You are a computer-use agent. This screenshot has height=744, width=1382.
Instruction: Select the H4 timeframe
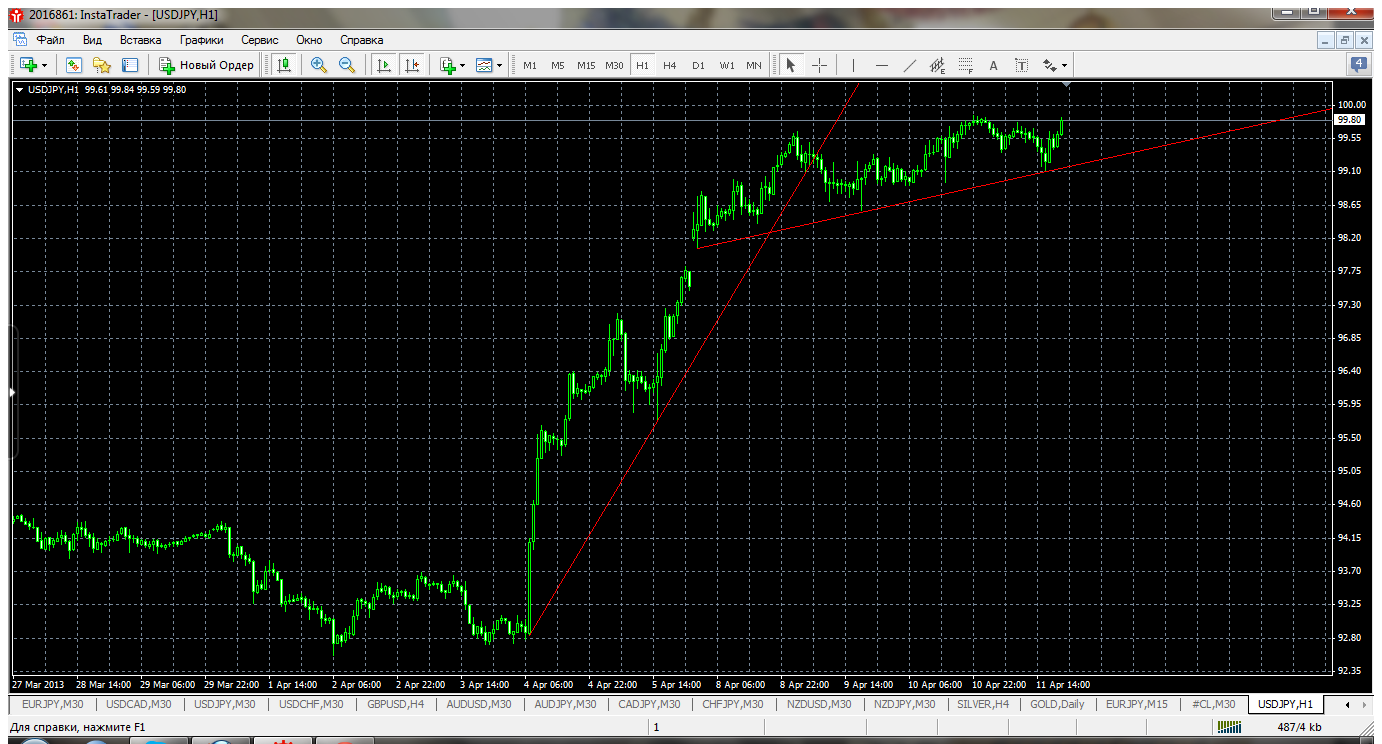[670, 65]
